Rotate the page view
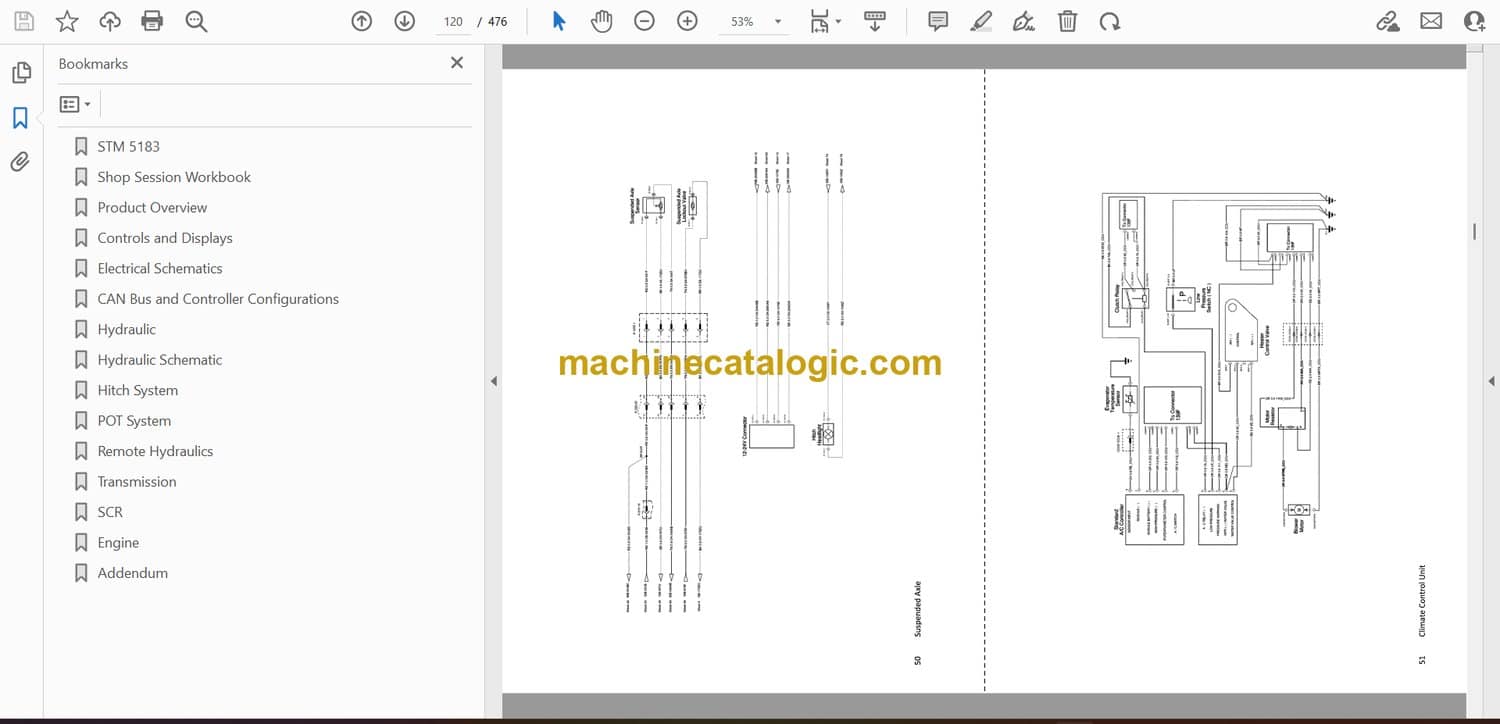The width and height of the screenshot is (1500, 724). [1109, 21]
